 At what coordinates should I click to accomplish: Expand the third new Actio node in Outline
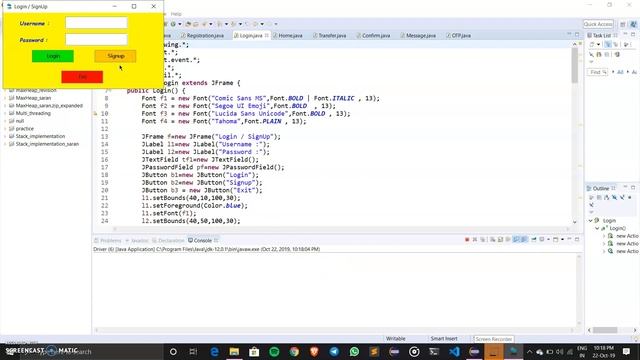(x=604, y=251)
